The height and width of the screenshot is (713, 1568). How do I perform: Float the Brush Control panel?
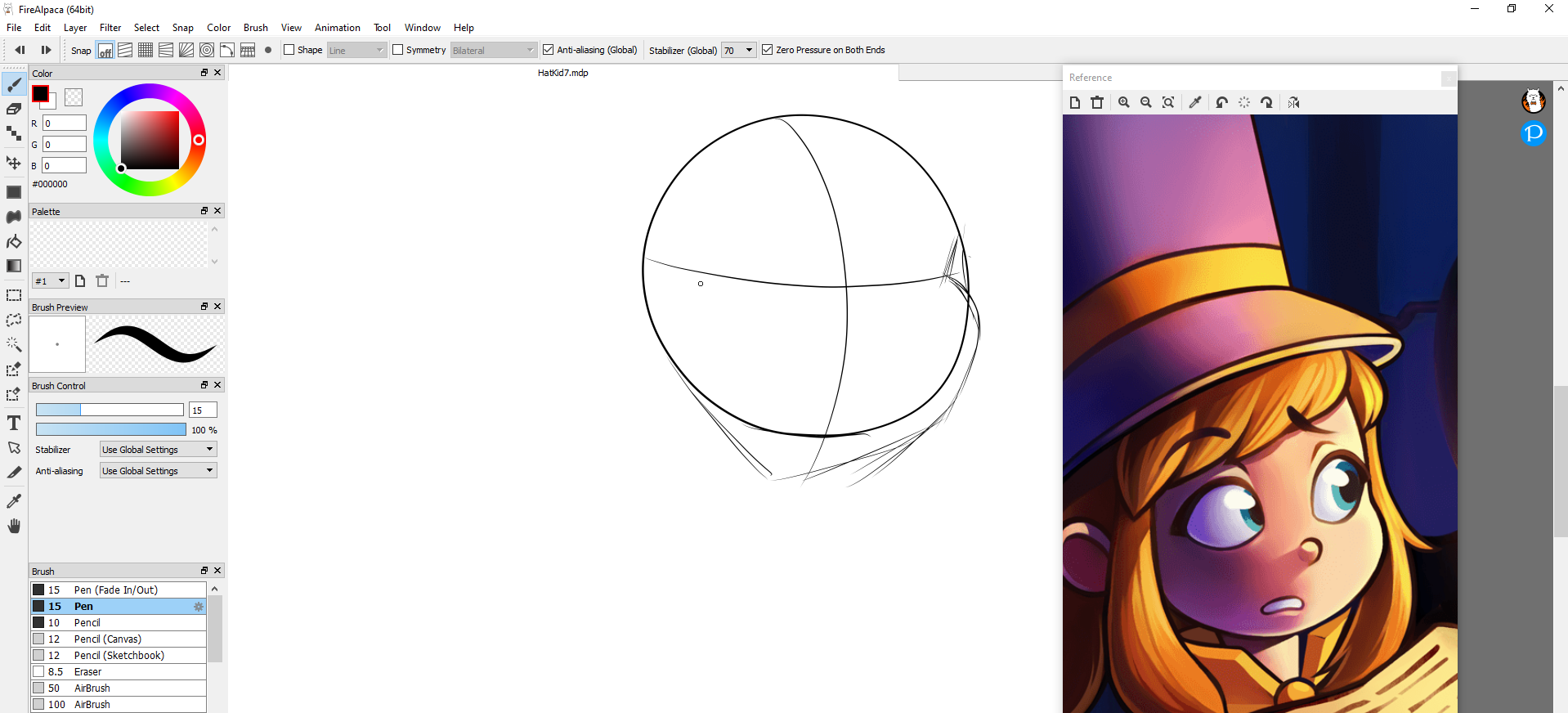[204, 385]
